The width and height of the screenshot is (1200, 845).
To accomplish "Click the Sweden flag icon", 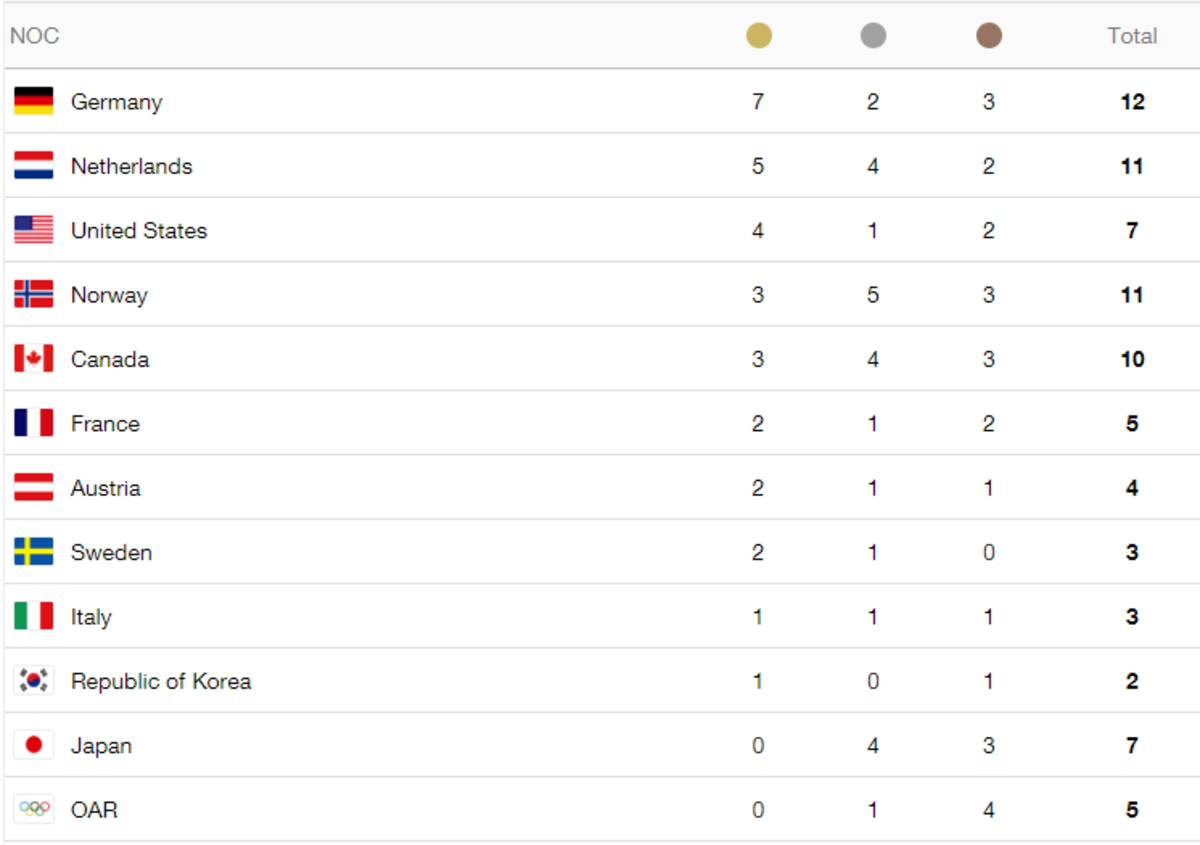I will tap(34, 552).
